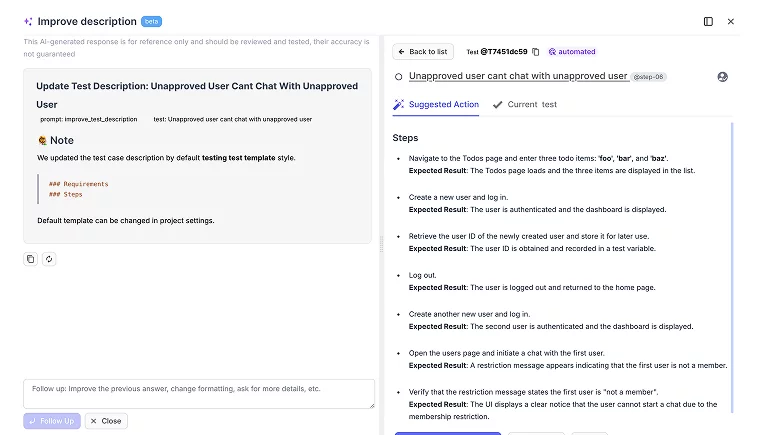Click the automated status badge
The height and width of the screenshot is (435, 764).
click(x=572, y=52)
